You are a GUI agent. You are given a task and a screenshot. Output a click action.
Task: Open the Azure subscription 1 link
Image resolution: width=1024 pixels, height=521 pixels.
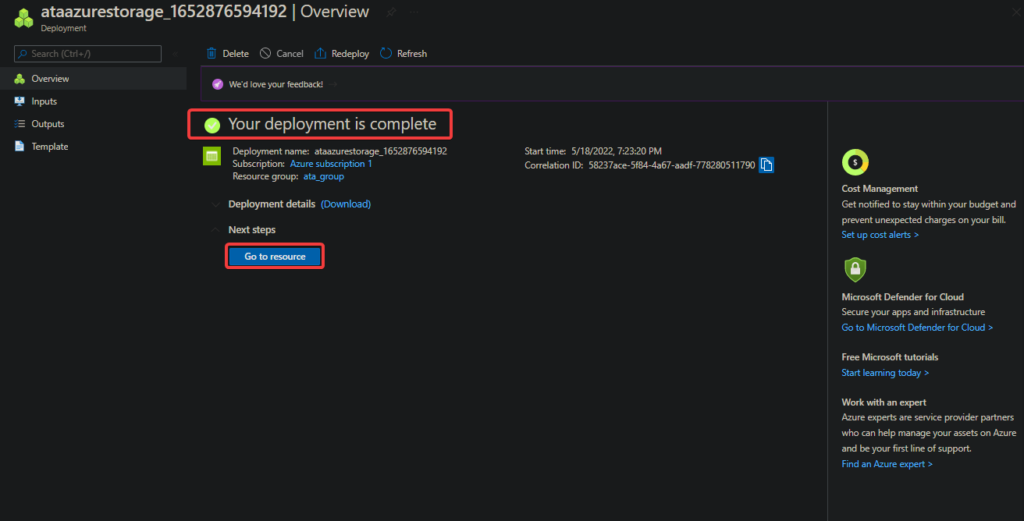[x=331, y=163]
